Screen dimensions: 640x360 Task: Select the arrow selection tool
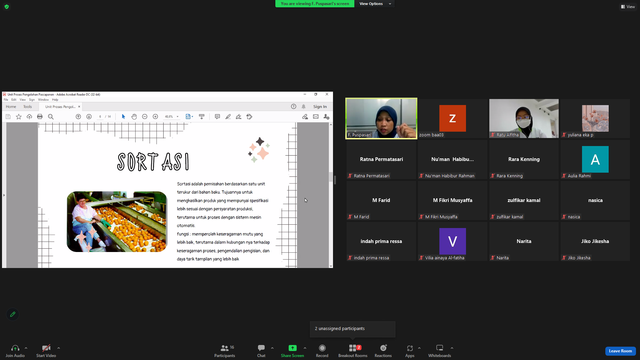pos(123,117)
